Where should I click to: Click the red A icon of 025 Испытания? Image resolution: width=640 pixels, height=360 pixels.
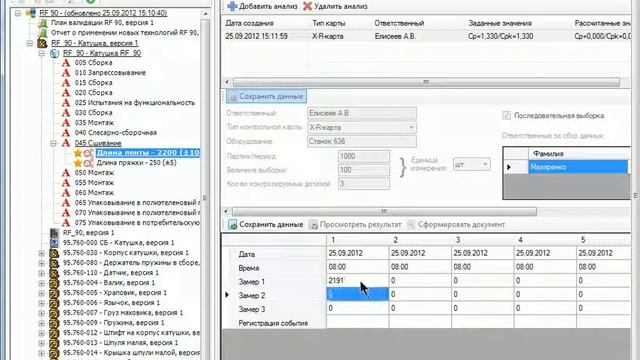click(x=66, y=103)
